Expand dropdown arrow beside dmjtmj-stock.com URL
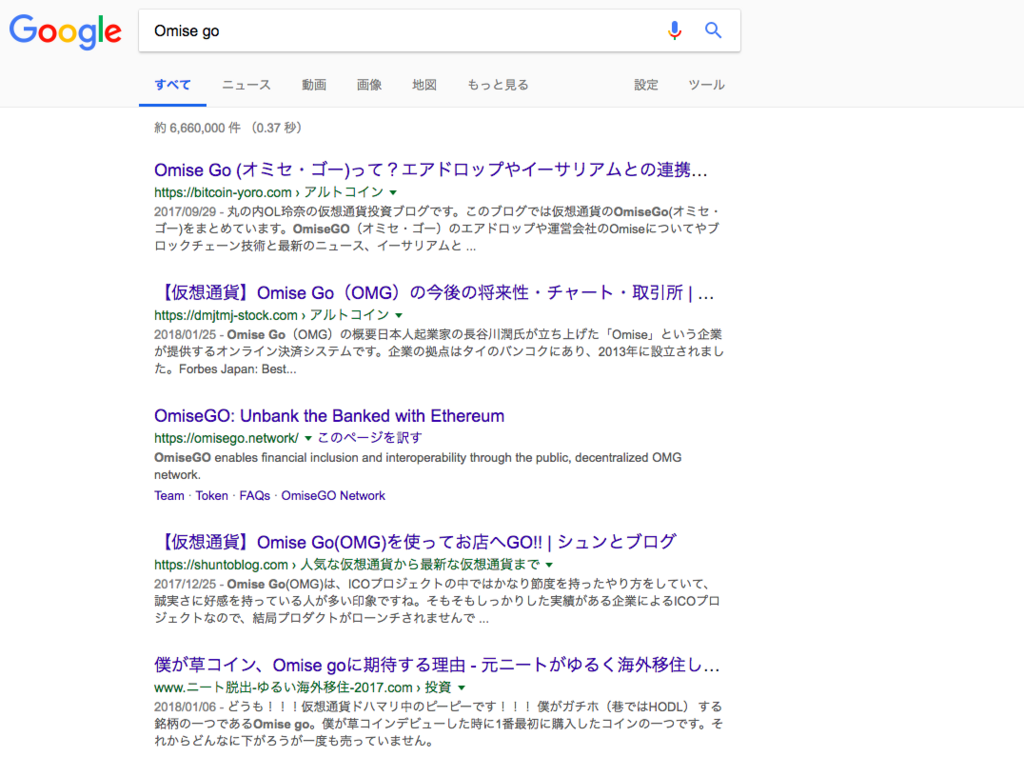Image resolution: width=1024 pixels, height=757 pixels. (399, 315)
